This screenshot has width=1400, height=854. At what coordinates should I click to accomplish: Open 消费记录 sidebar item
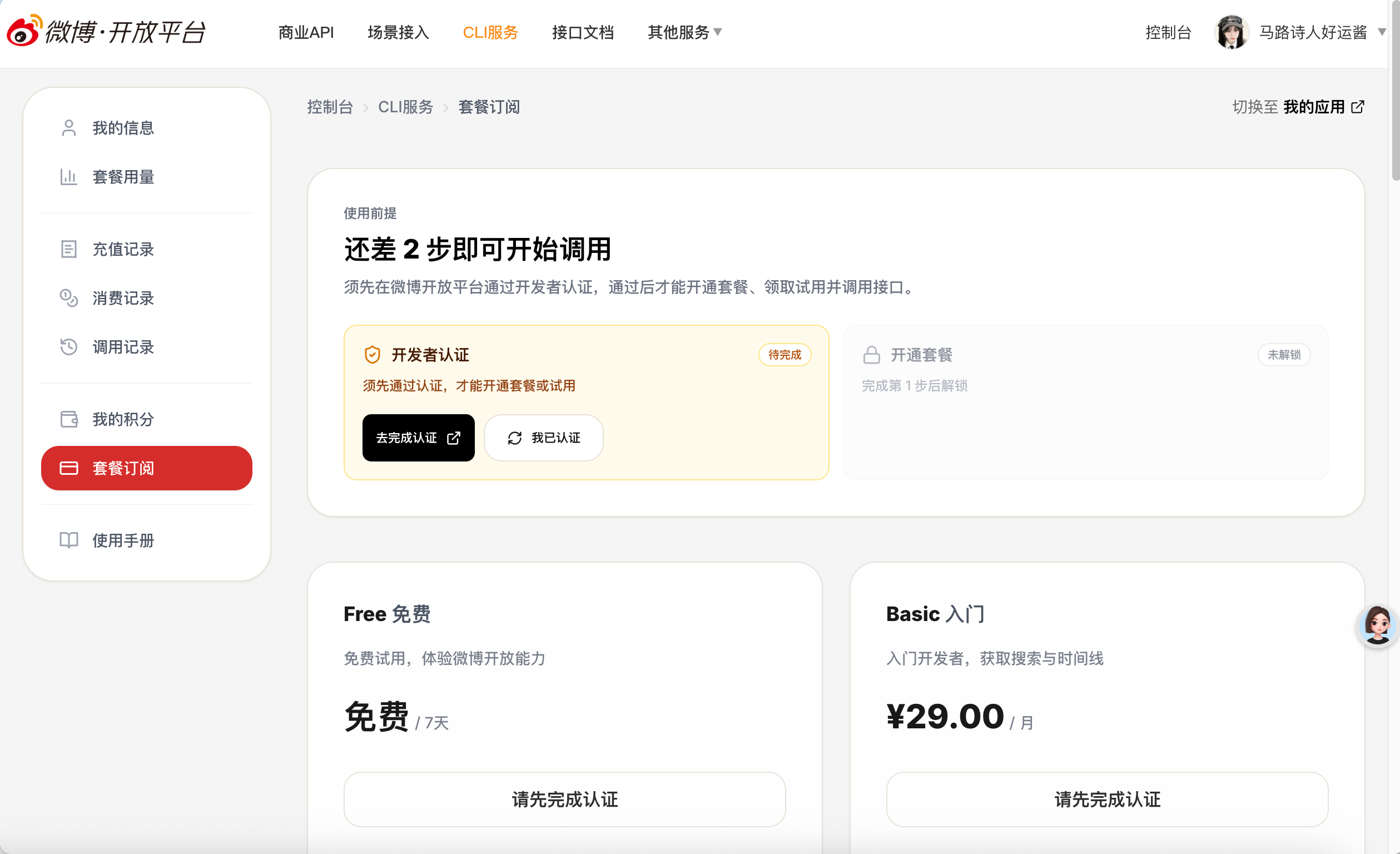[x=147, y=298]
